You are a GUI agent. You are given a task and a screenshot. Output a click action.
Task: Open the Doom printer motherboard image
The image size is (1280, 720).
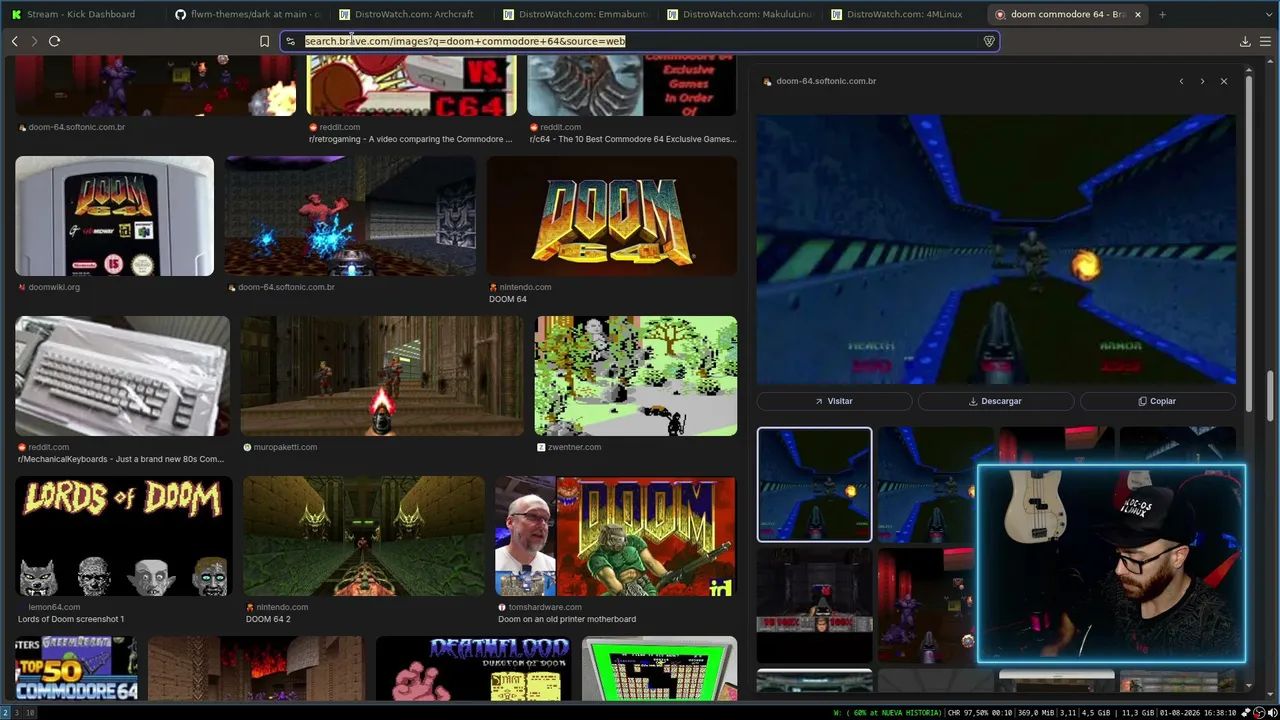[x=616, y=536]
